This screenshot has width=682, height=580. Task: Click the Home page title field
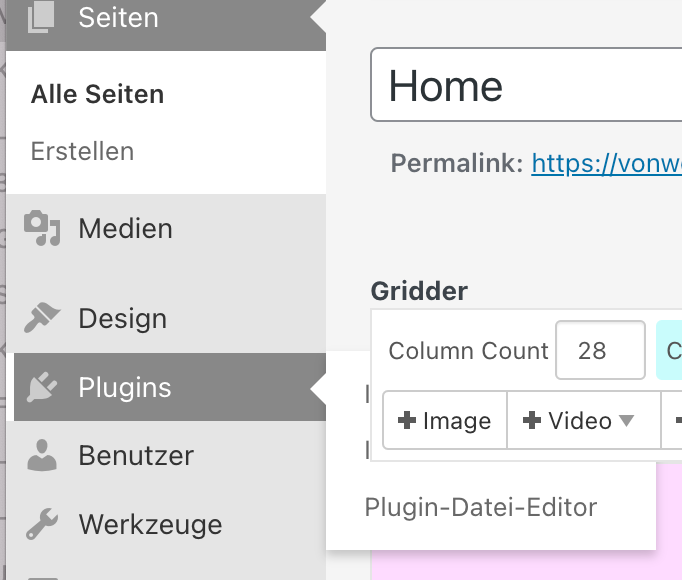click(x=526, y=86)
